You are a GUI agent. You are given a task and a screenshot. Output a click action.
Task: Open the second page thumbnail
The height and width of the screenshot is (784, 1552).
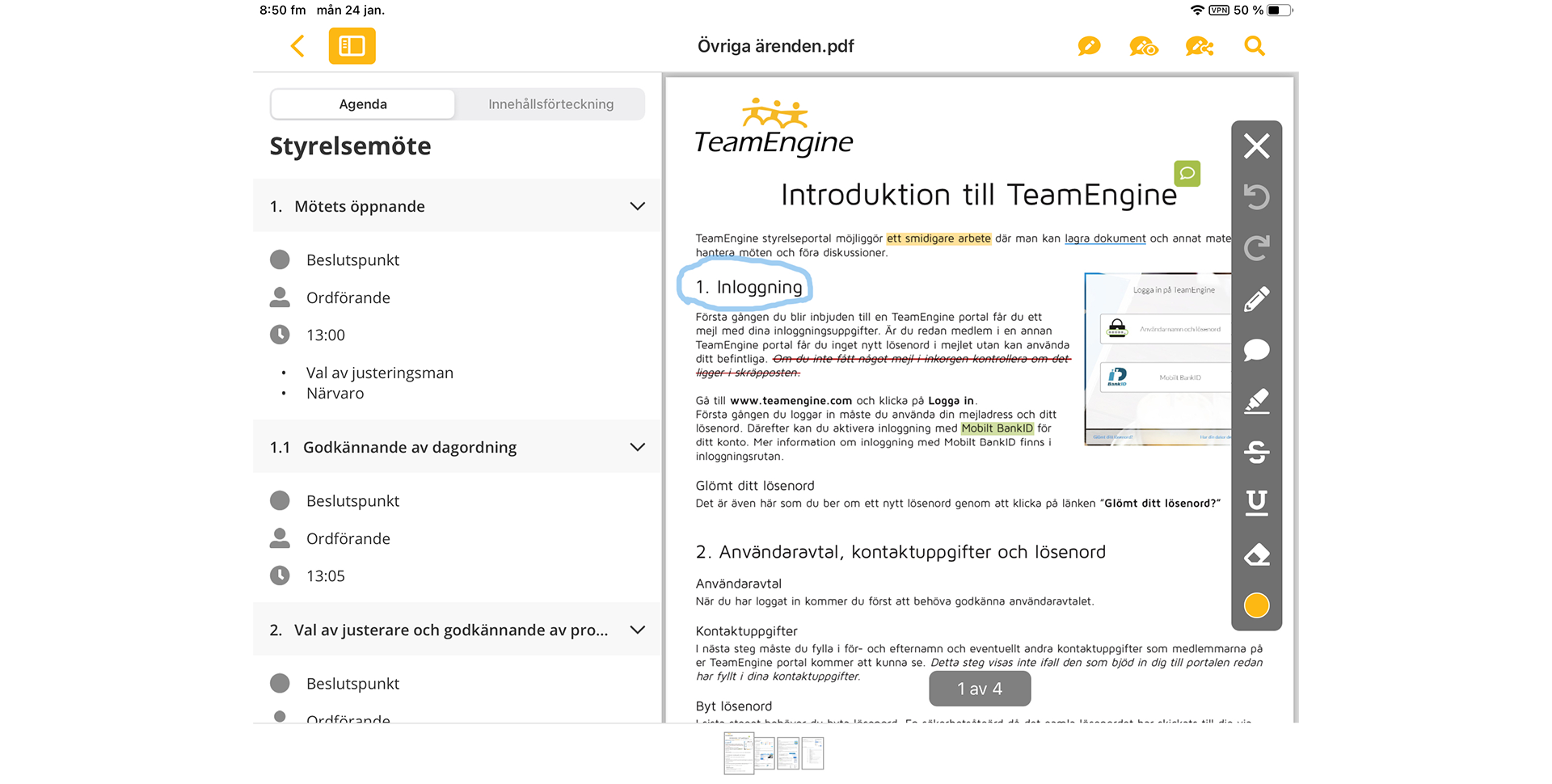(x=765, y=753)
